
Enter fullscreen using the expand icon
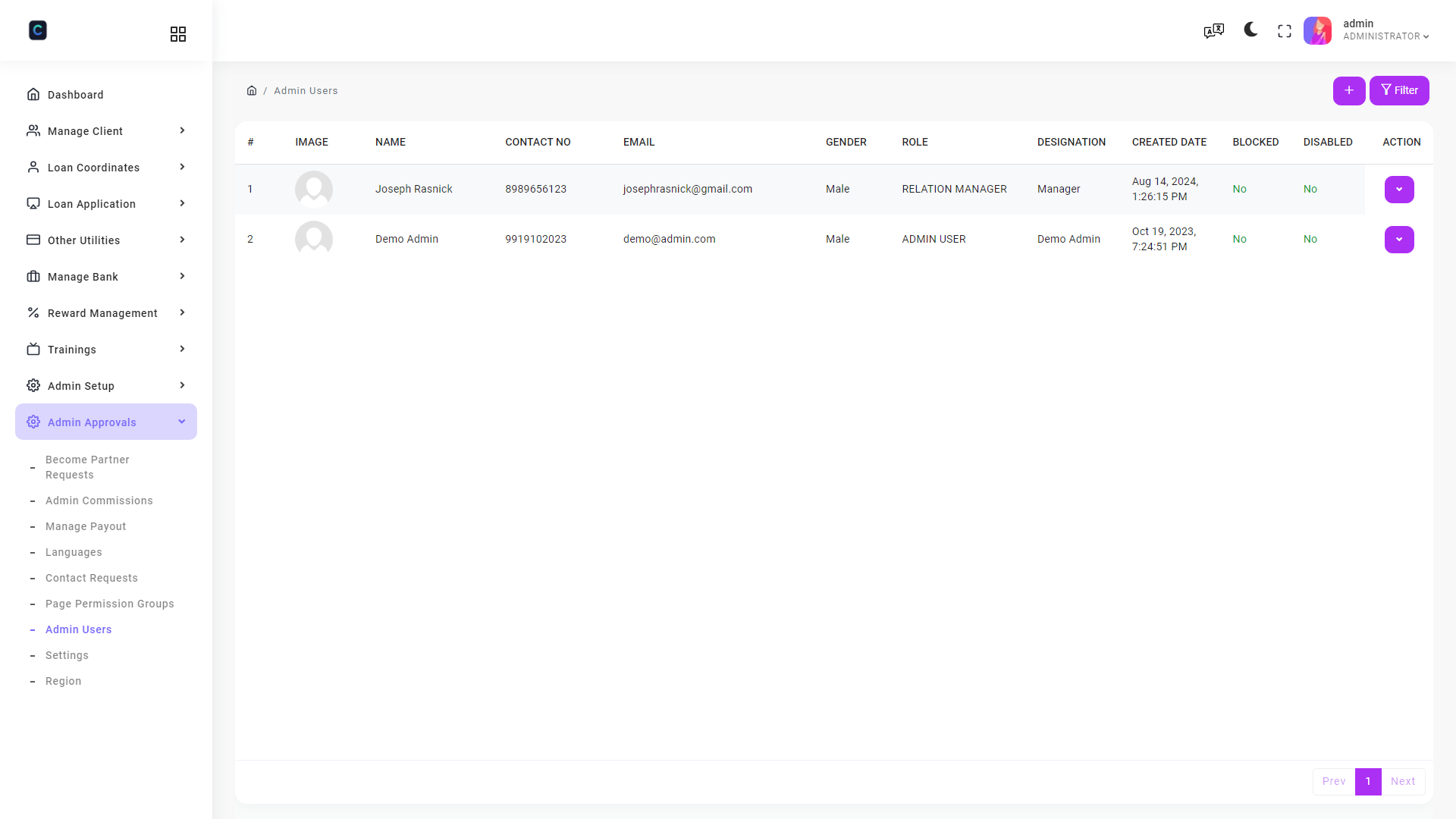click(1284, 30)
